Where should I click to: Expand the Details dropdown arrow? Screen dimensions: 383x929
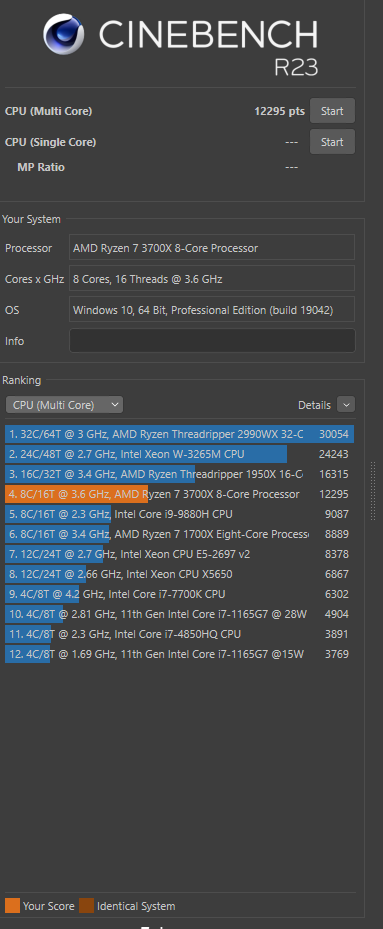point(346,405)
